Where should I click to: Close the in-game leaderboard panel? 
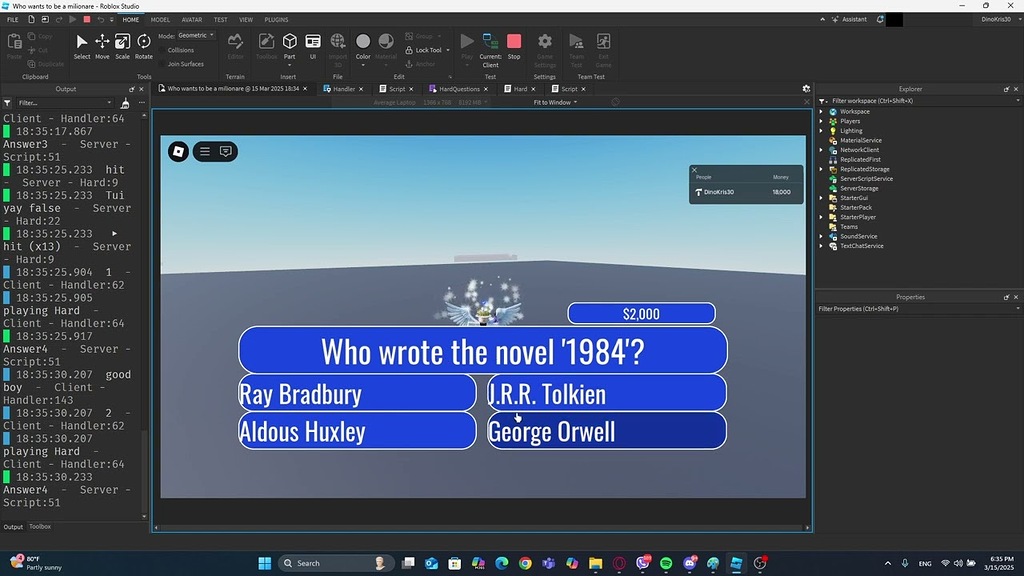tap(694, 170)
